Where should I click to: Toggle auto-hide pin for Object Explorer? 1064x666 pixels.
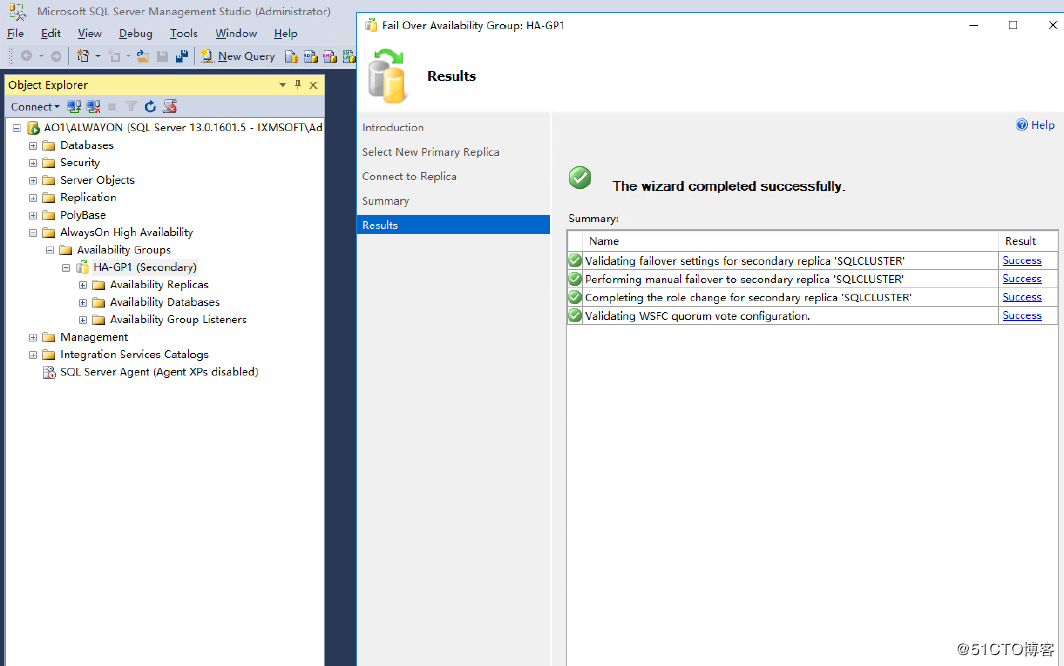tap(298, 85)
